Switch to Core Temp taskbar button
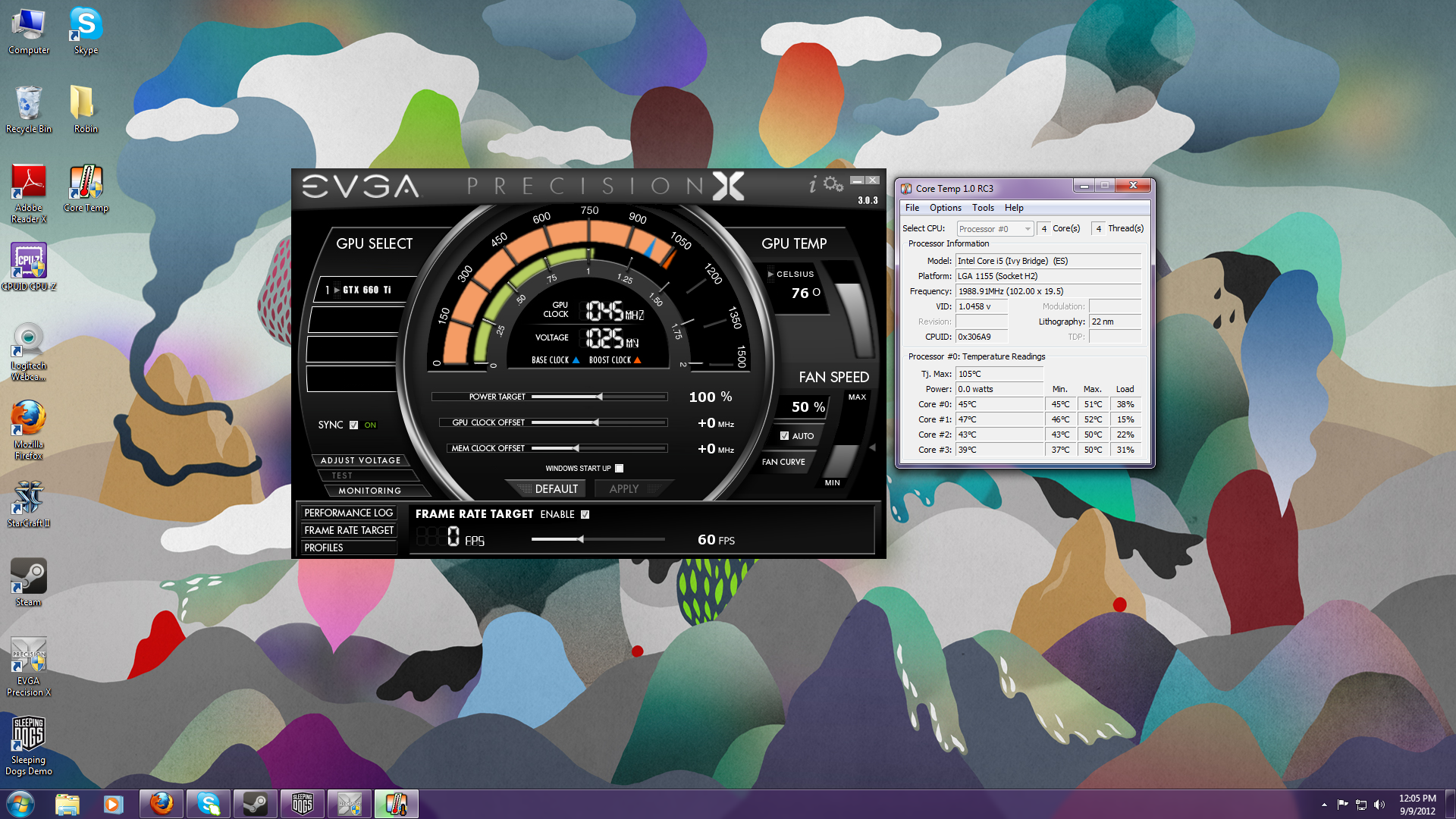The width and height of the screenshot is (1456, 819). pyautogui.click(x=397, y=804)
